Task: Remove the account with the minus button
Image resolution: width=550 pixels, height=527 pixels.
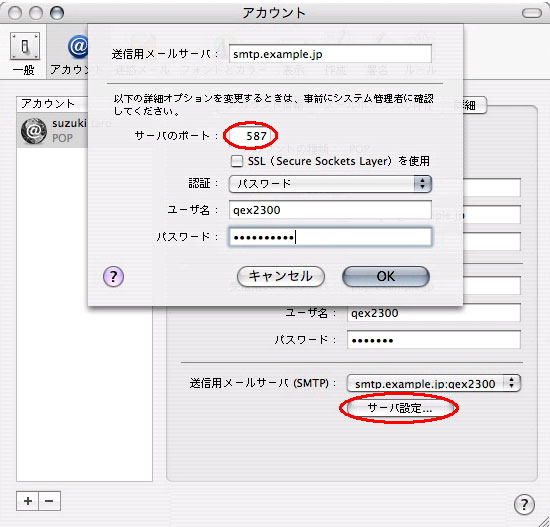Action: (49, 501)
